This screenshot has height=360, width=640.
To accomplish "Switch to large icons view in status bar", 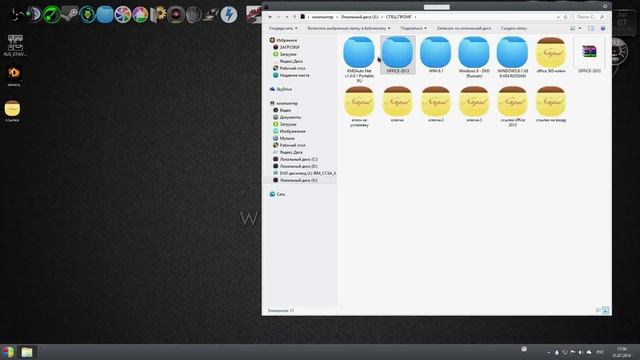I will 606,311.
